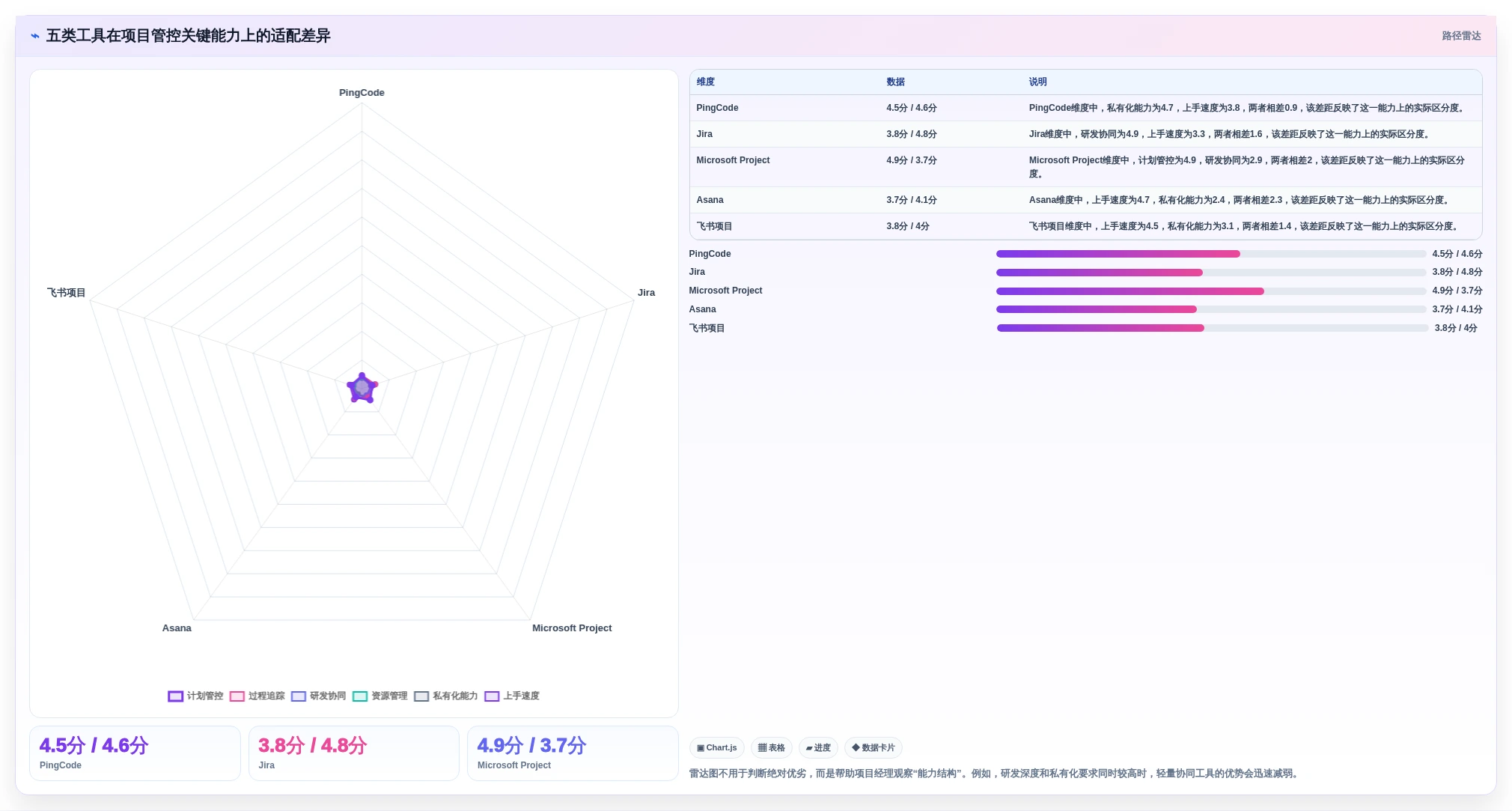Click the Jira axis label on the radar
The height and width of the screenshot is (811, 1512).
tap(646, 293)
